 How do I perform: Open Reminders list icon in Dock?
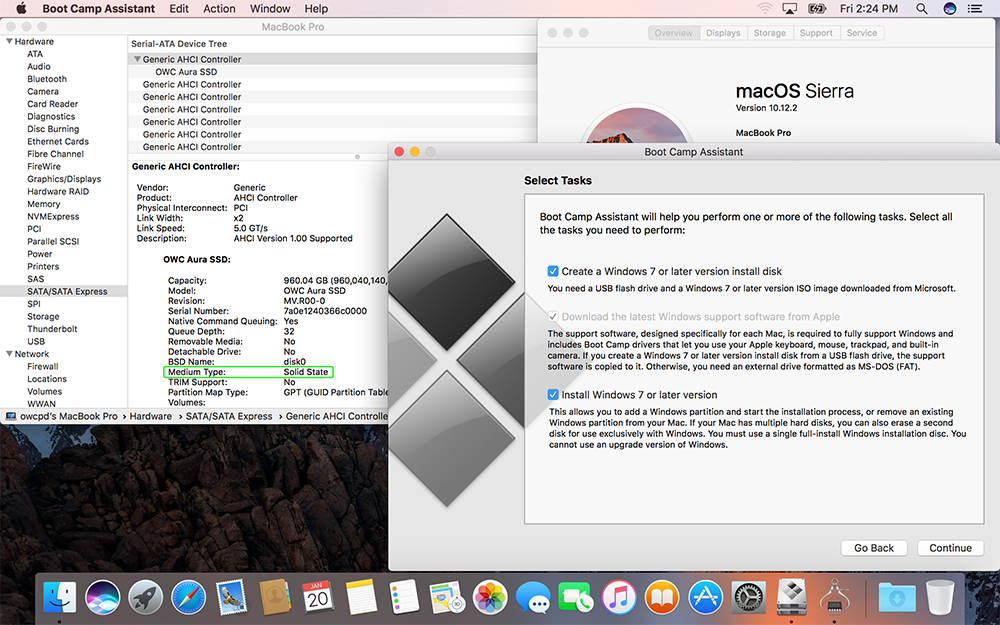tap(404, 598)
